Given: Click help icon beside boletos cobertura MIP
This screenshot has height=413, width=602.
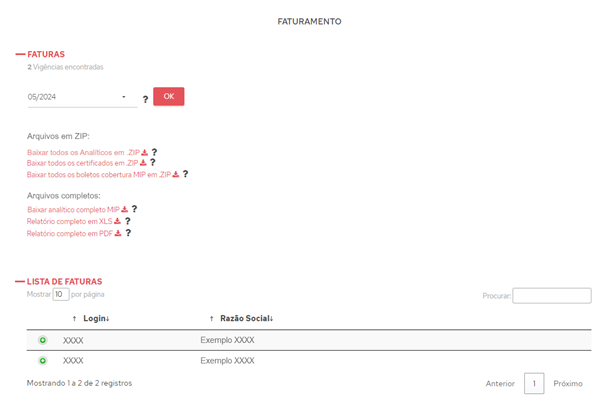Looking at the screenshot, I should (x=185, y=174).
